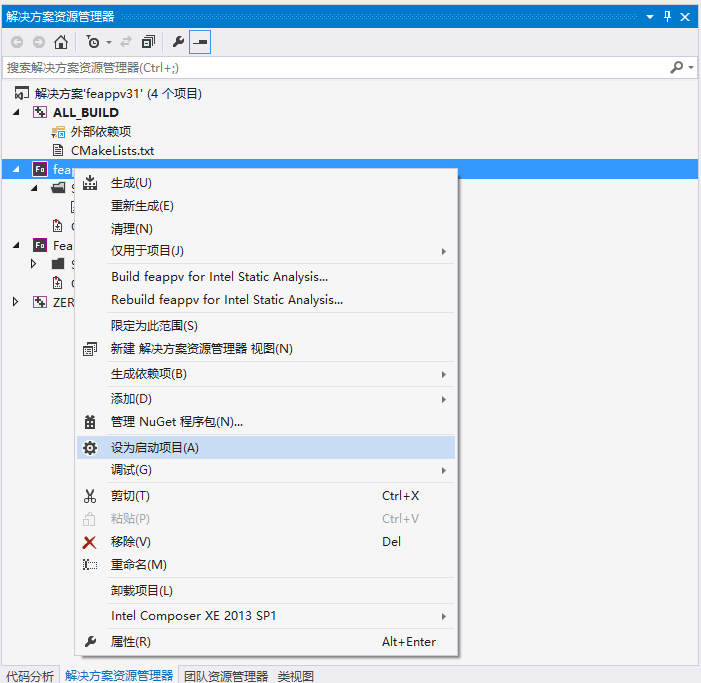Go to Home view in Solution Explorer
Image resolution: width=701 pixels, height=683 pixels.
click(x=61, y=42)
